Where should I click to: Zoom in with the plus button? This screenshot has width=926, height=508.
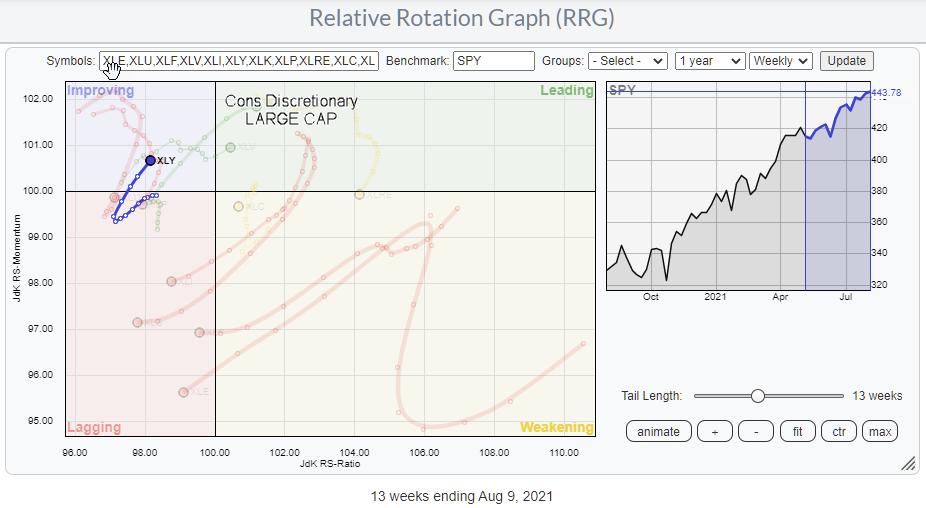pos(714,431)
